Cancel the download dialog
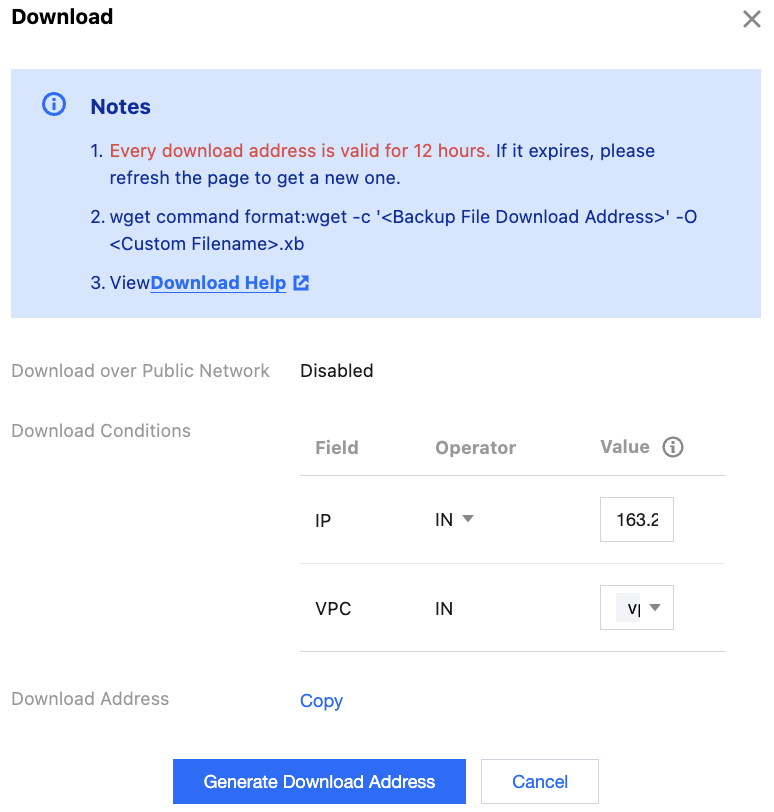774x812 pixels. (540, 782)
